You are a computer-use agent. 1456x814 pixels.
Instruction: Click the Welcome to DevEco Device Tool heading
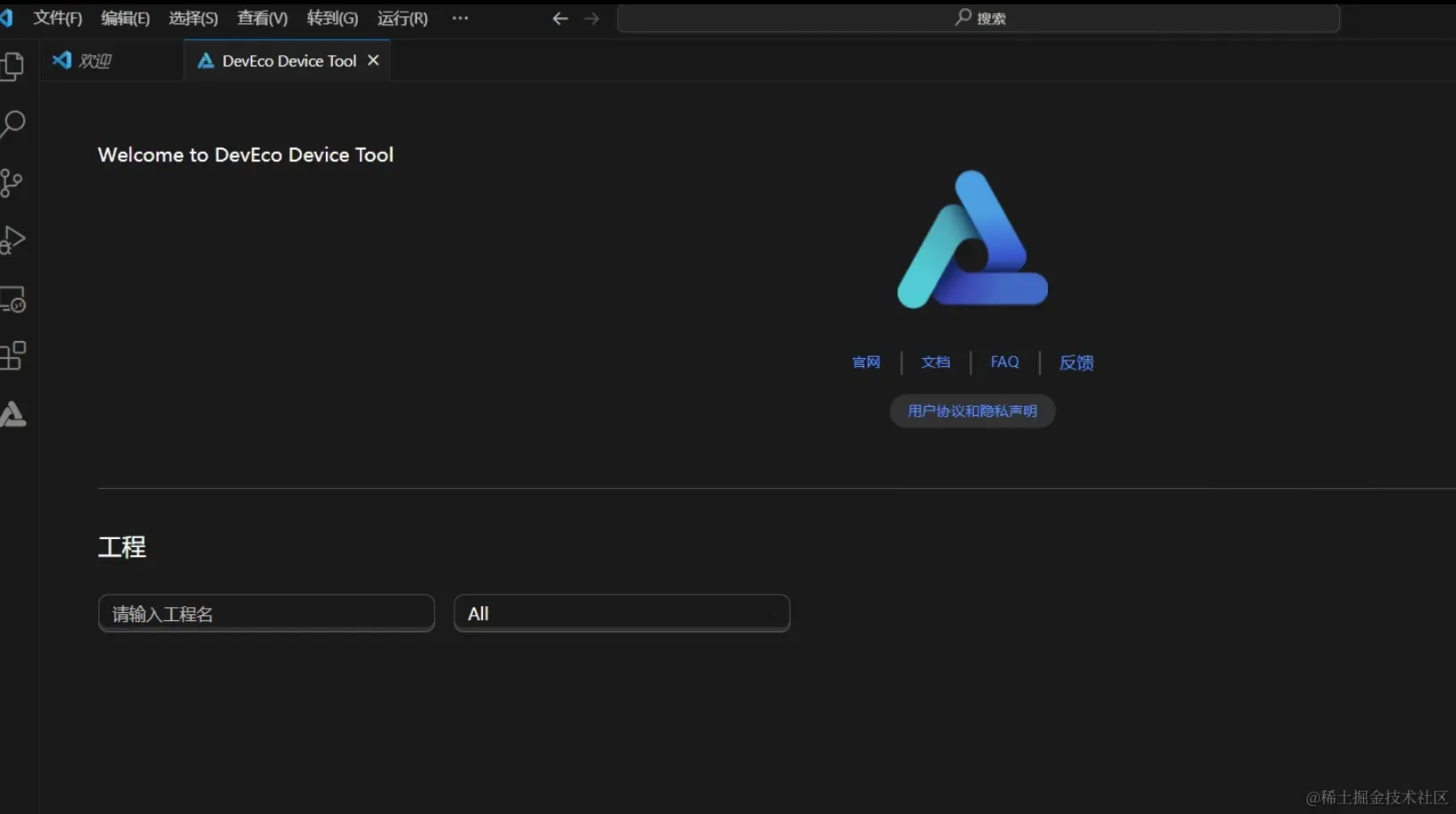245,154
